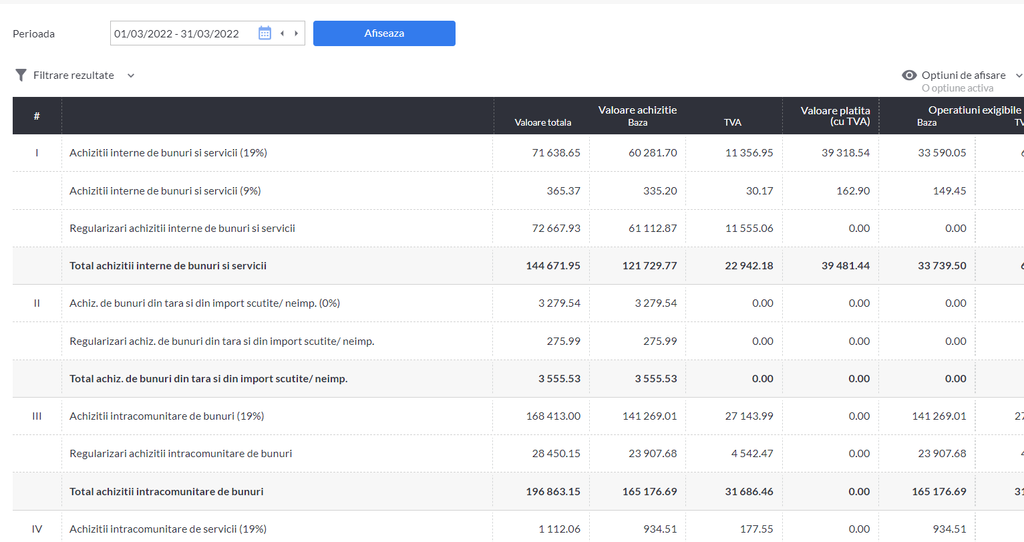Click the # column header
Image resolution: width=1024 pixels, height=542 pixels.
[x=37, y=116]
